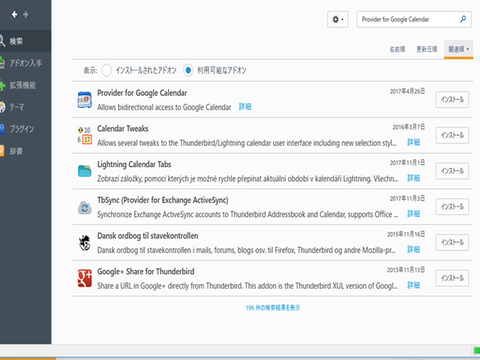Install Lightning Calendar Tabs
This screenshot has height=360, width=480.
[x=452, y=171]
